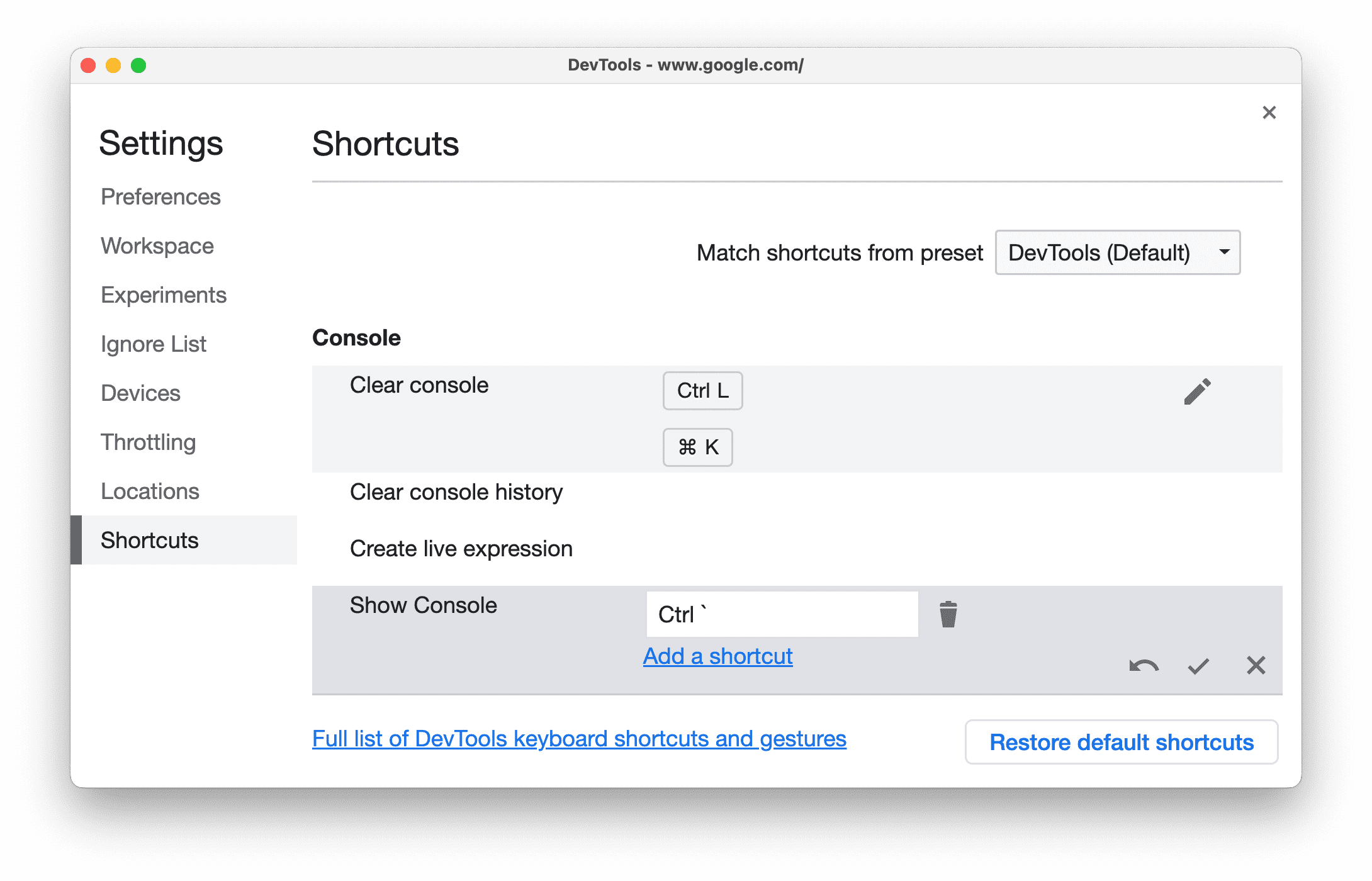The image size is (1372, 881).
Task: Click the edit pencil icon for Clear console
Action: click(x=1196, y=390)
